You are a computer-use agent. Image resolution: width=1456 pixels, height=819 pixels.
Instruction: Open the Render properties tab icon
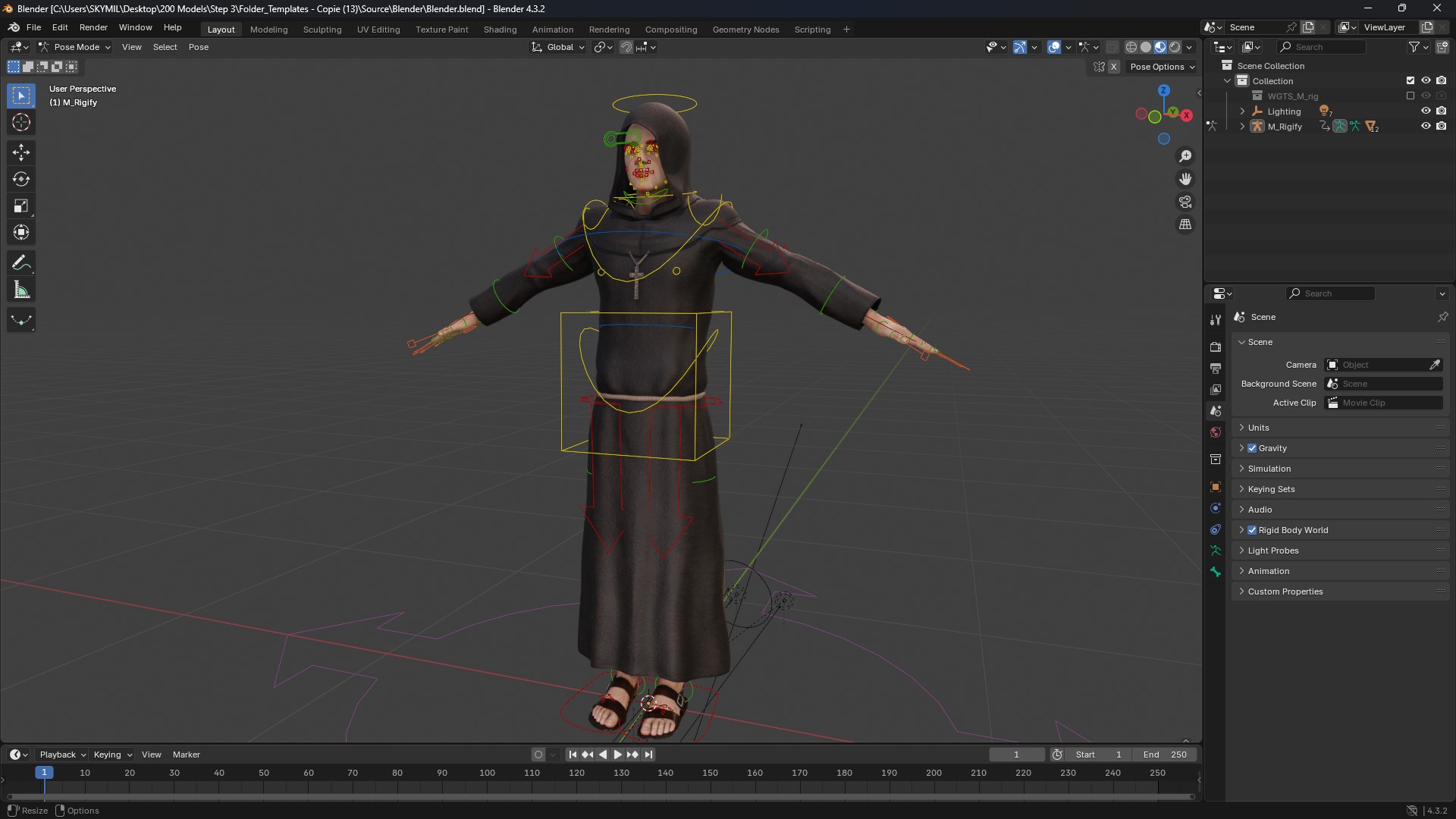pyautogui.click(x=1216, y=347)
